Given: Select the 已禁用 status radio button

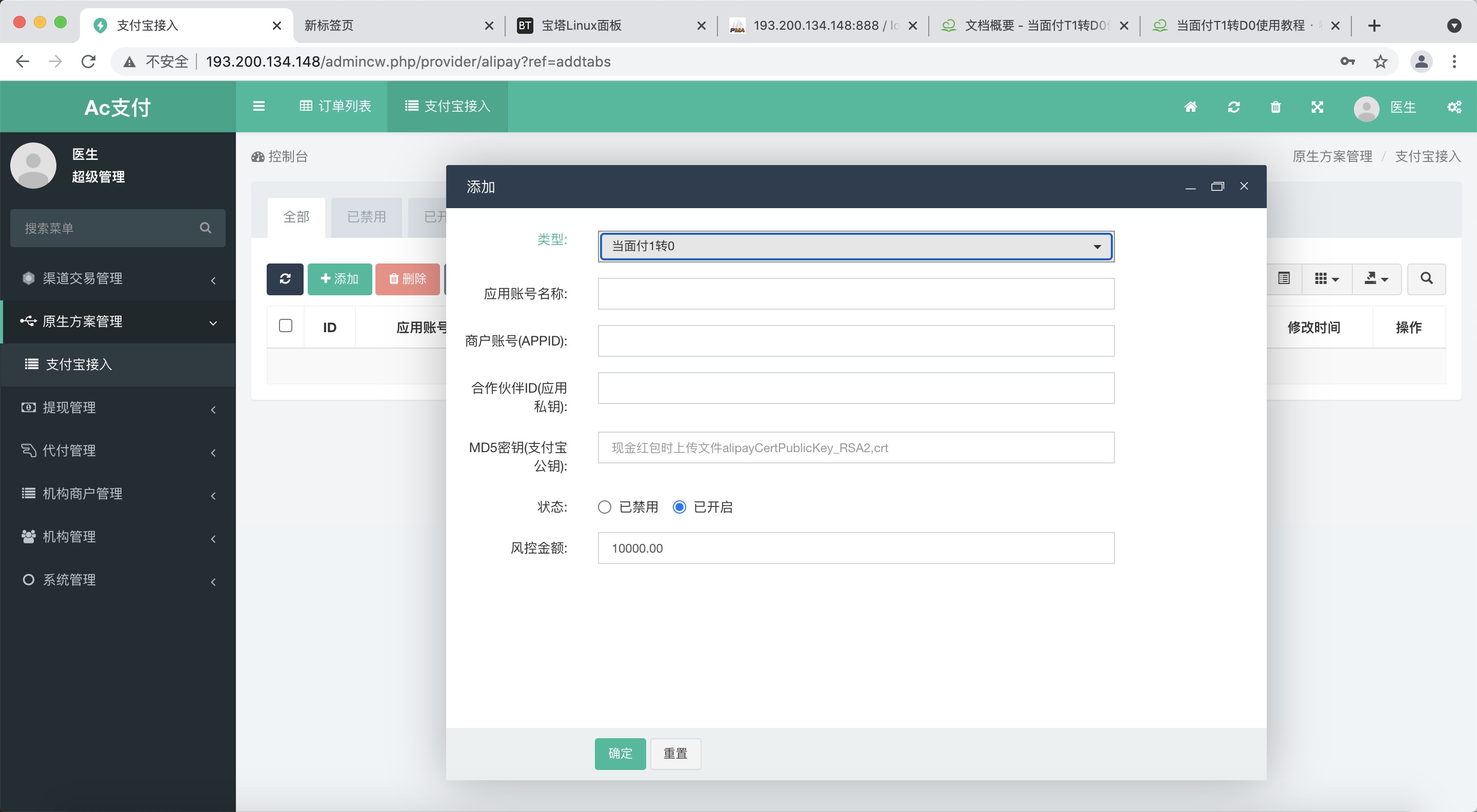Looking at the screenshot, I should tap(604, 507).
